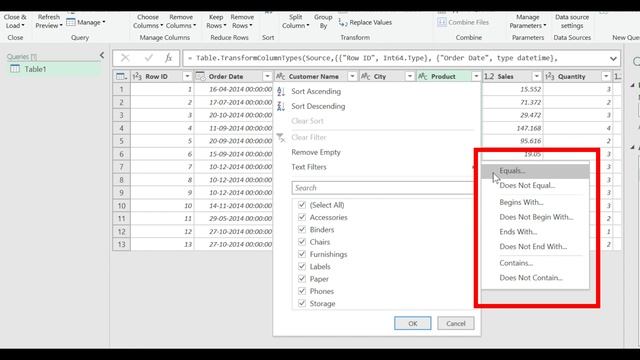The image size is (640, 360).
Task: Click the City column data type icon
Action: coord(366,76)
